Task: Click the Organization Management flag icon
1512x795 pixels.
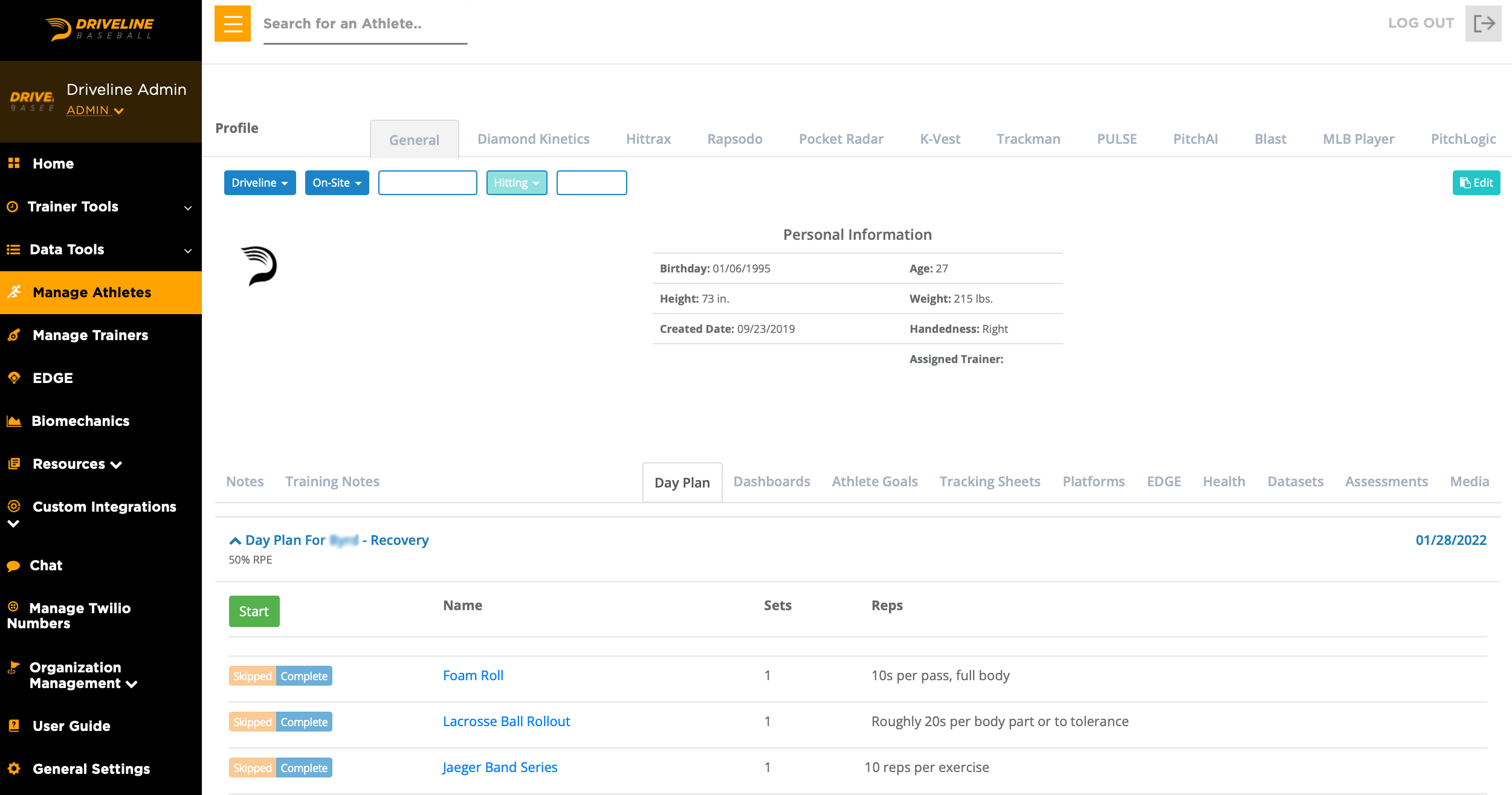Action: tap(13, 667)
